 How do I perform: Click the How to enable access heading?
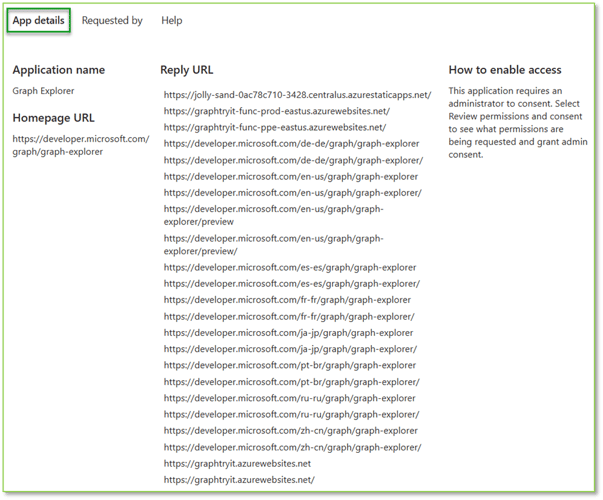pyautogui.click(x=505, y=70)
